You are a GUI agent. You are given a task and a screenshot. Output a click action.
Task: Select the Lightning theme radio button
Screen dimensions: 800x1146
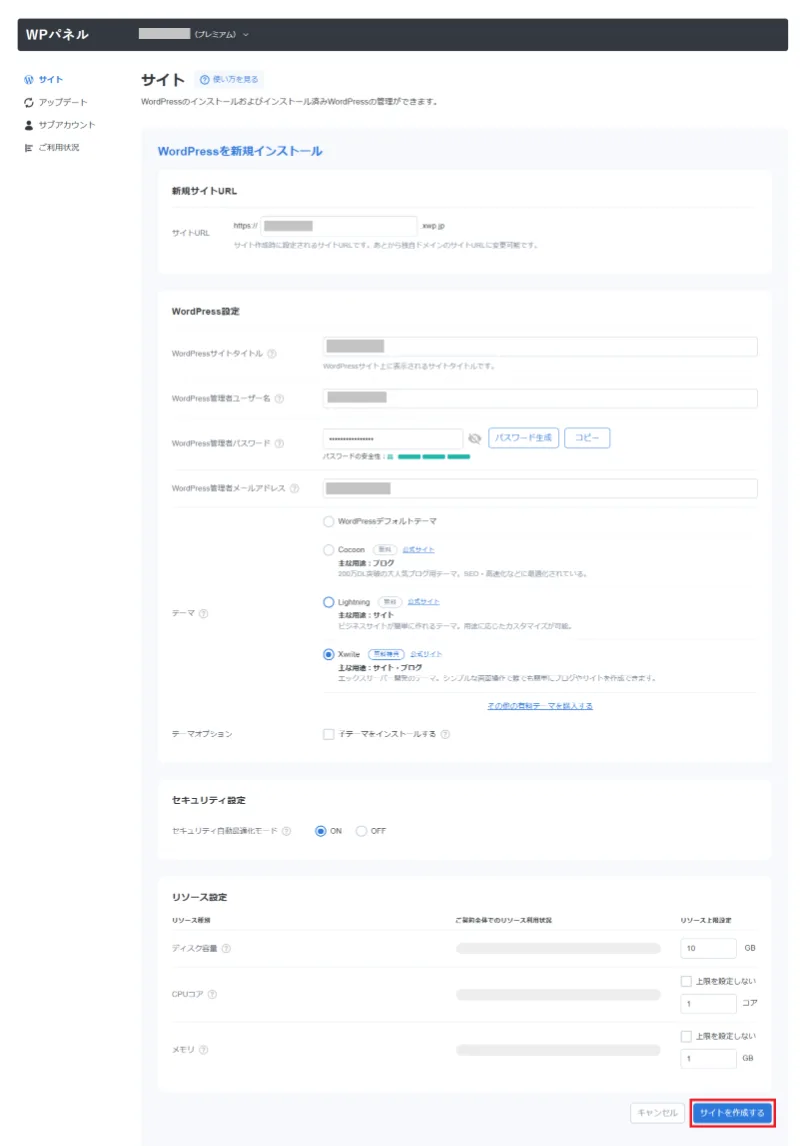pos(329,602)
